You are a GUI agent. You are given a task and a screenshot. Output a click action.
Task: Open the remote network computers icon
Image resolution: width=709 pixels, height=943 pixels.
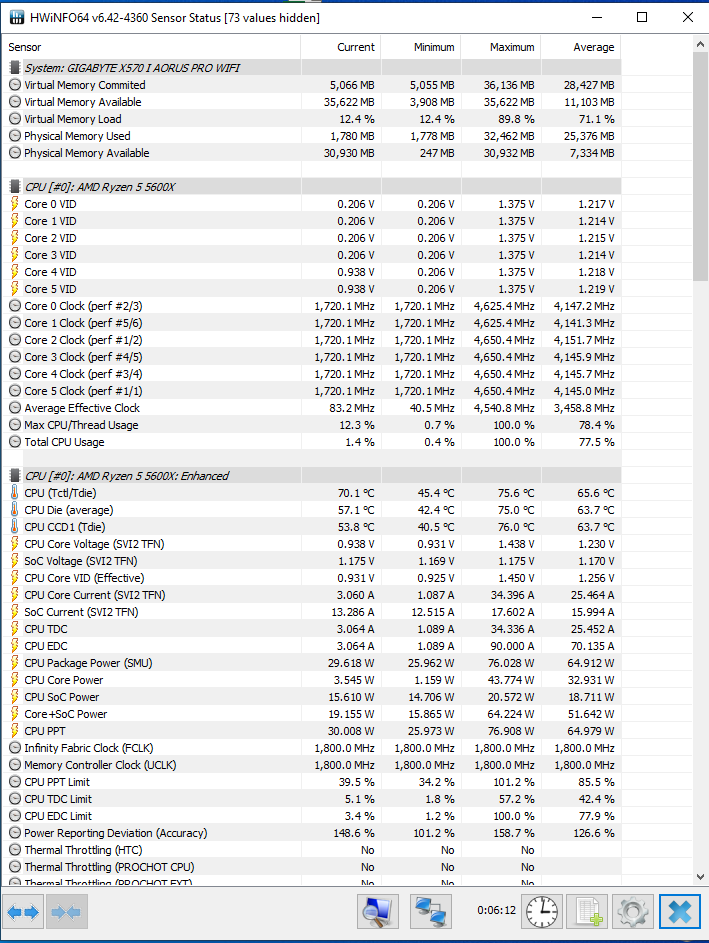point(435,911)
